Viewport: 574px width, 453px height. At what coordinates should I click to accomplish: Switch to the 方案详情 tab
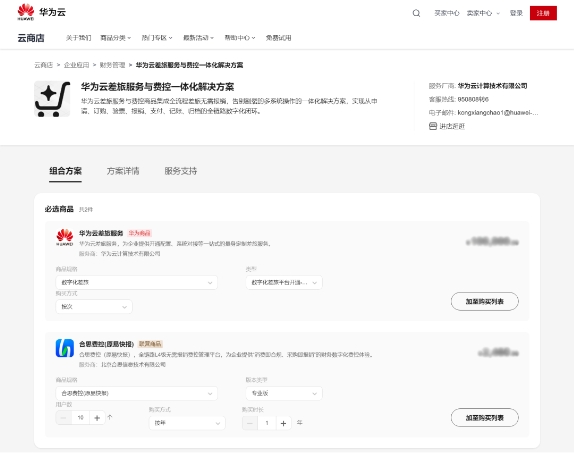pyautogui.click(x=123, y=171)
